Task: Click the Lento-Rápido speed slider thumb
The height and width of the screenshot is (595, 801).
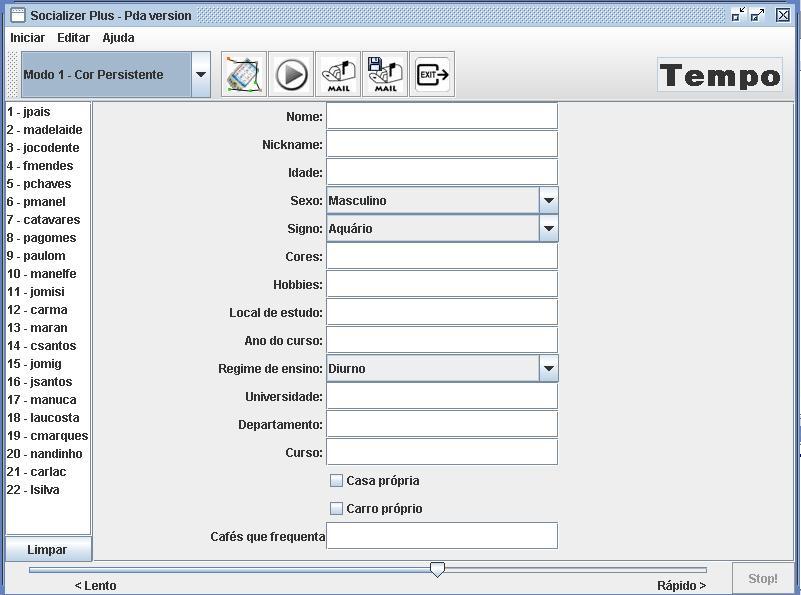Action: (x=437, y=569)
